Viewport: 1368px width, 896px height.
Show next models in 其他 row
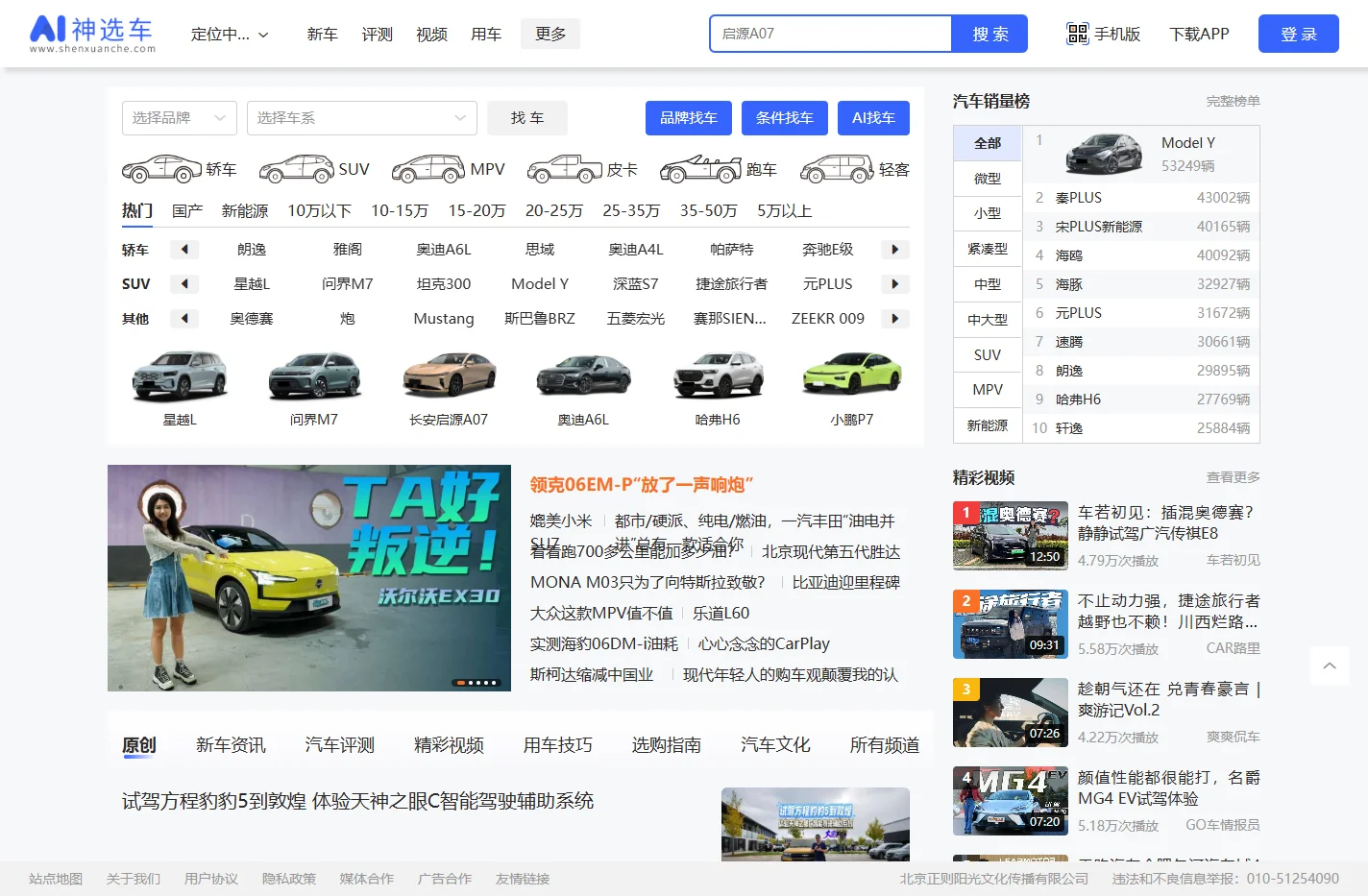tap(894, 319)
